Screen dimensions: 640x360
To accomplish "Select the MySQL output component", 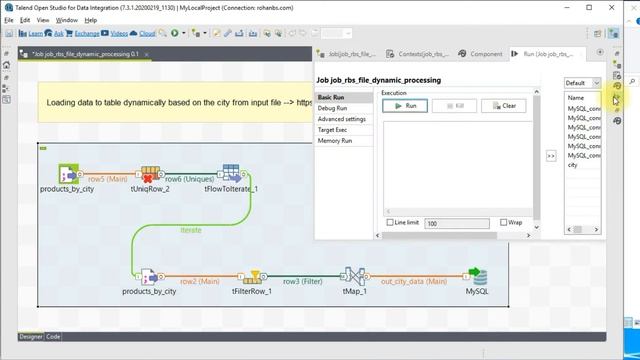I will 477,277.
